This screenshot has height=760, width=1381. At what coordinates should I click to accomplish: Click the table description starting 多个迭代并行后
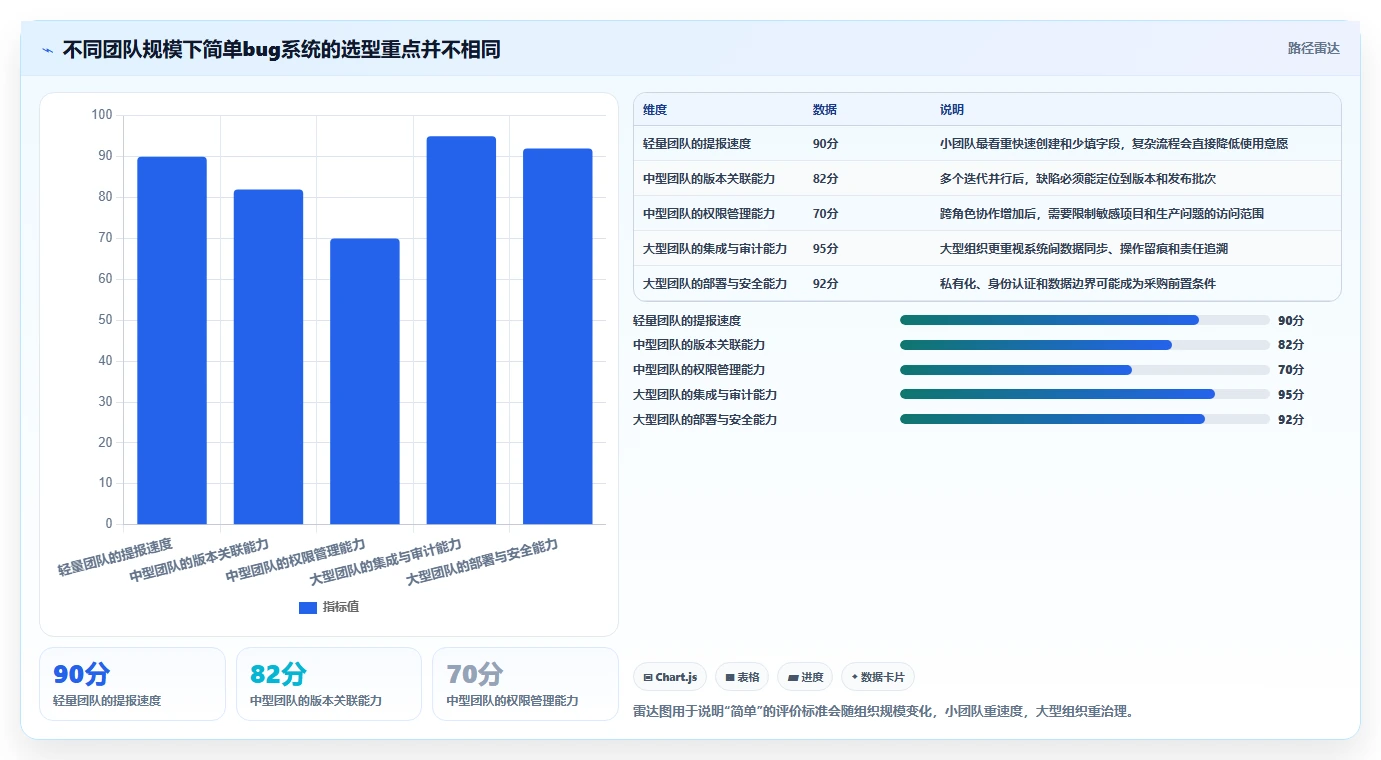1078,179
